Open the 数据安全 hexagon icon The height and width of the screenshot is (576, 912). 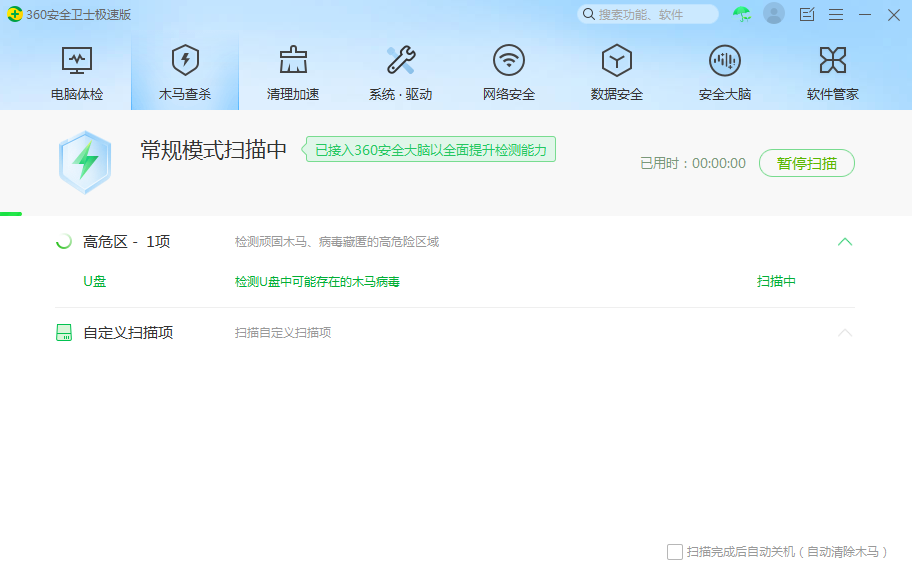[x=617, y=61]
